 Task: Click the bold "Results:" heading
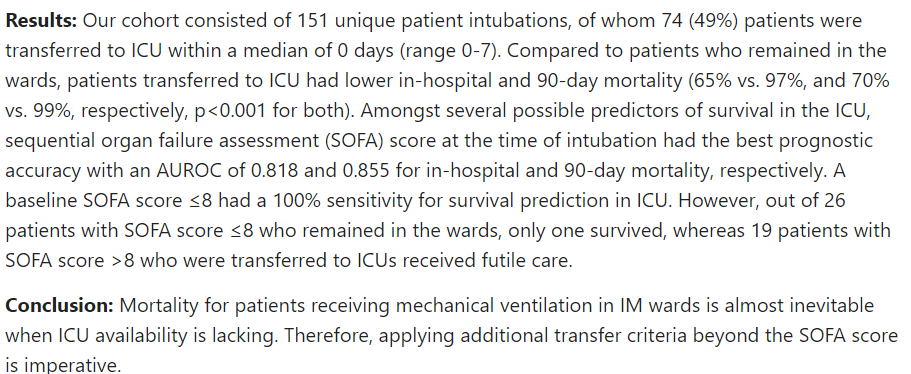coord(41,21)
